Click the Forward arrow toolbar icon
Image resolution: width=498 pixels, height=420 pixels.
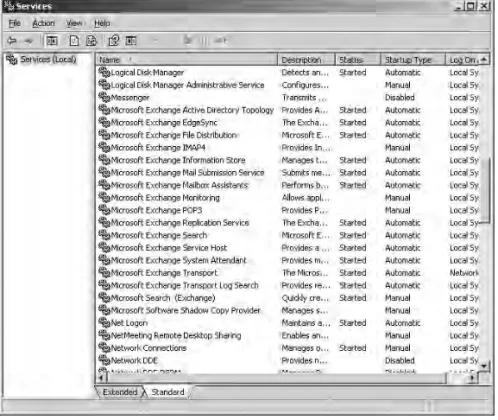(x=29, y=41)
